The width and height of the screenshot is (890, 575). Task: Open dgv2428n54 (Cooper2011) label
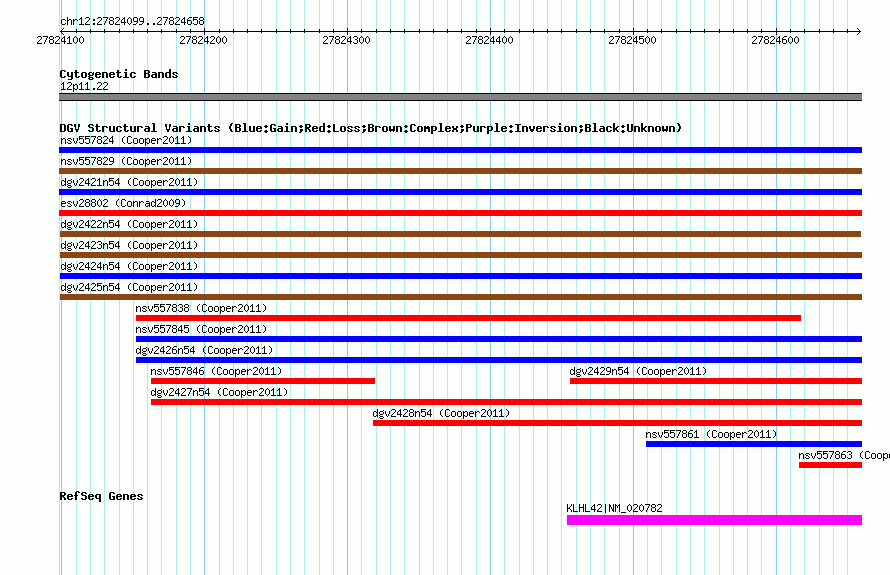point(441,413)
